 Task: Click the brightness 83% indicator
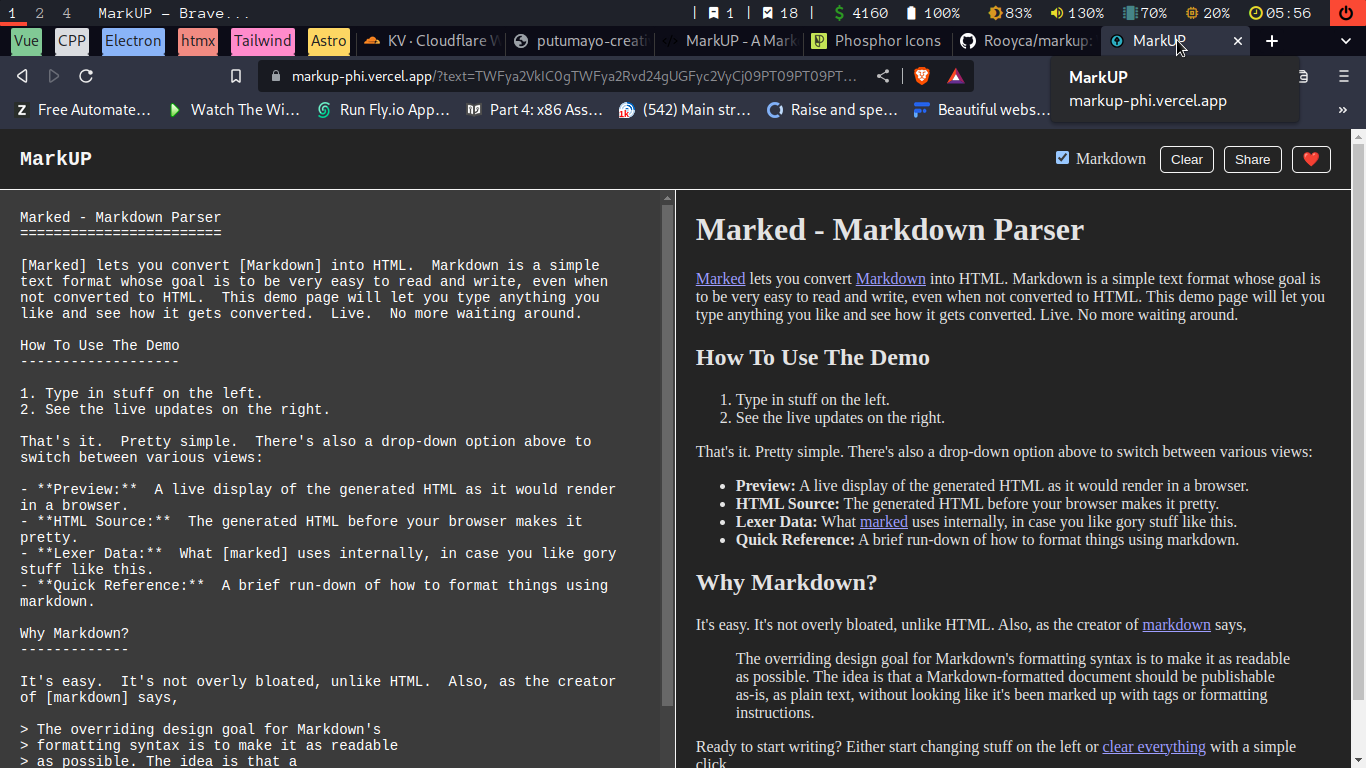point(1010,13)
